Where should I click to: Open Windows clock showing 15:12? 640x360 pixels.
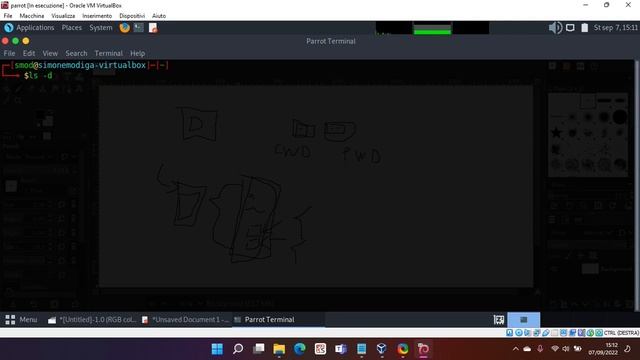(603, 349)
